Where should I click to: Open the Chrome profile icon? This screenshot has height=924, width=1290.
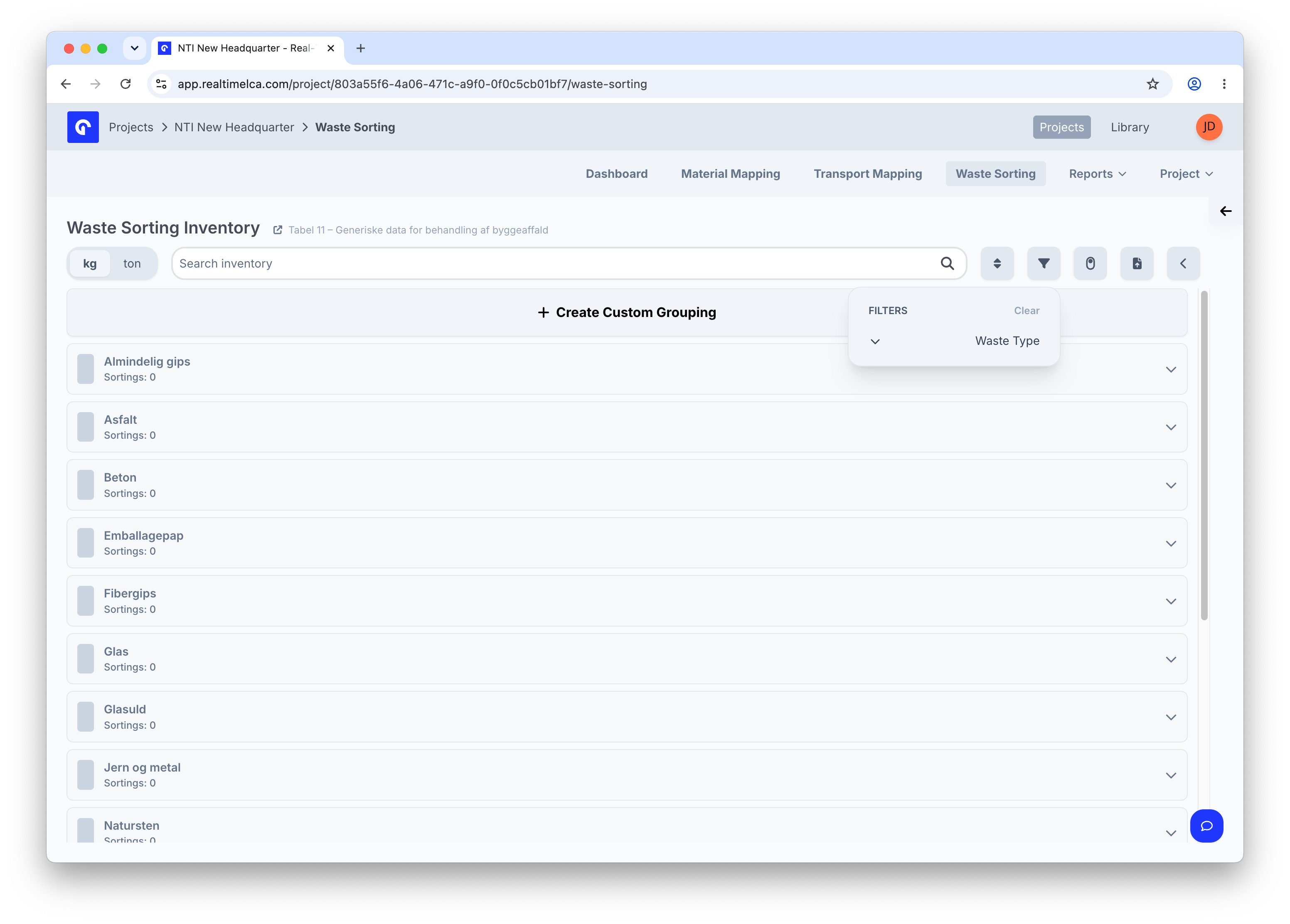click(1194, 84)
